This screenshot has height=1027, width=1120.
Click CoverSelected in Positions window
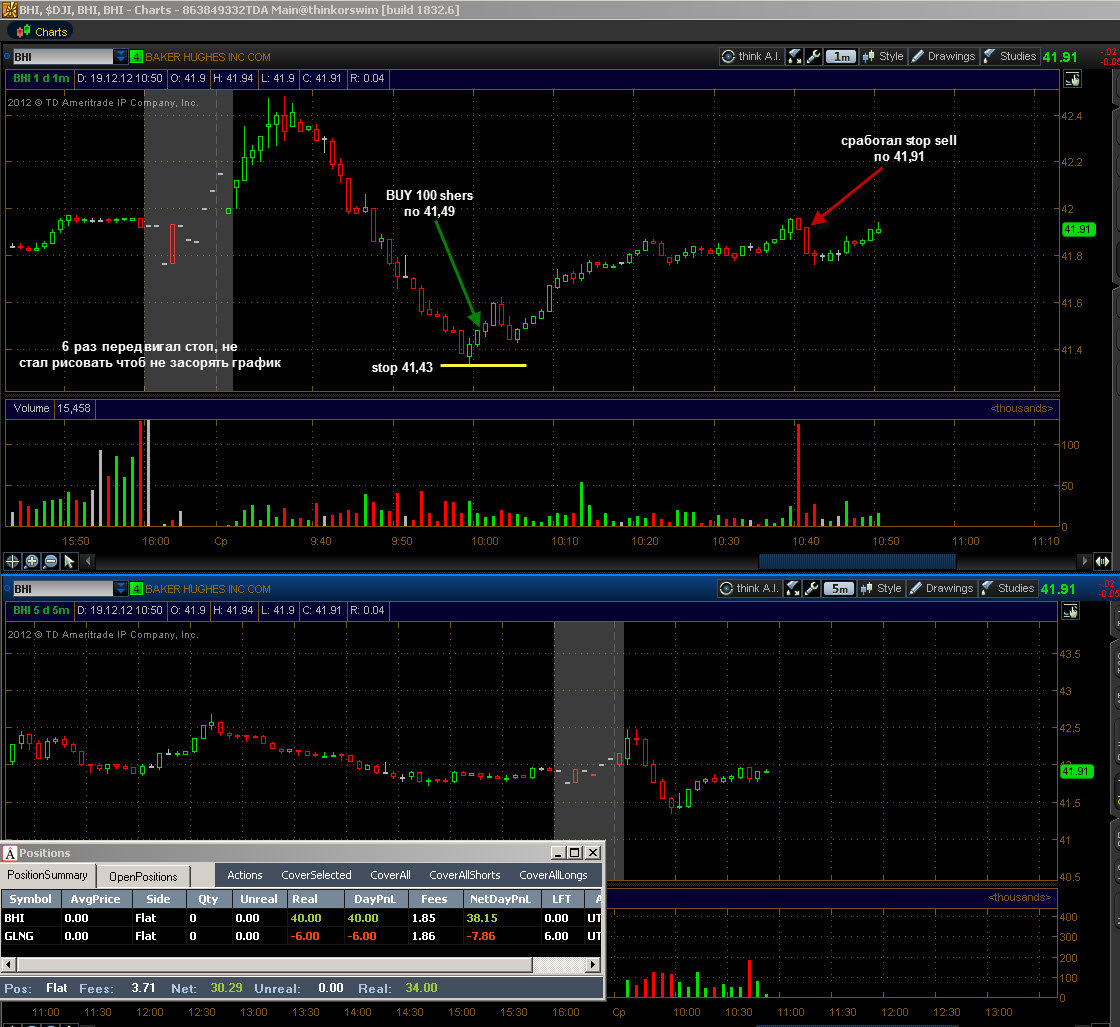(x=316, y=875)
